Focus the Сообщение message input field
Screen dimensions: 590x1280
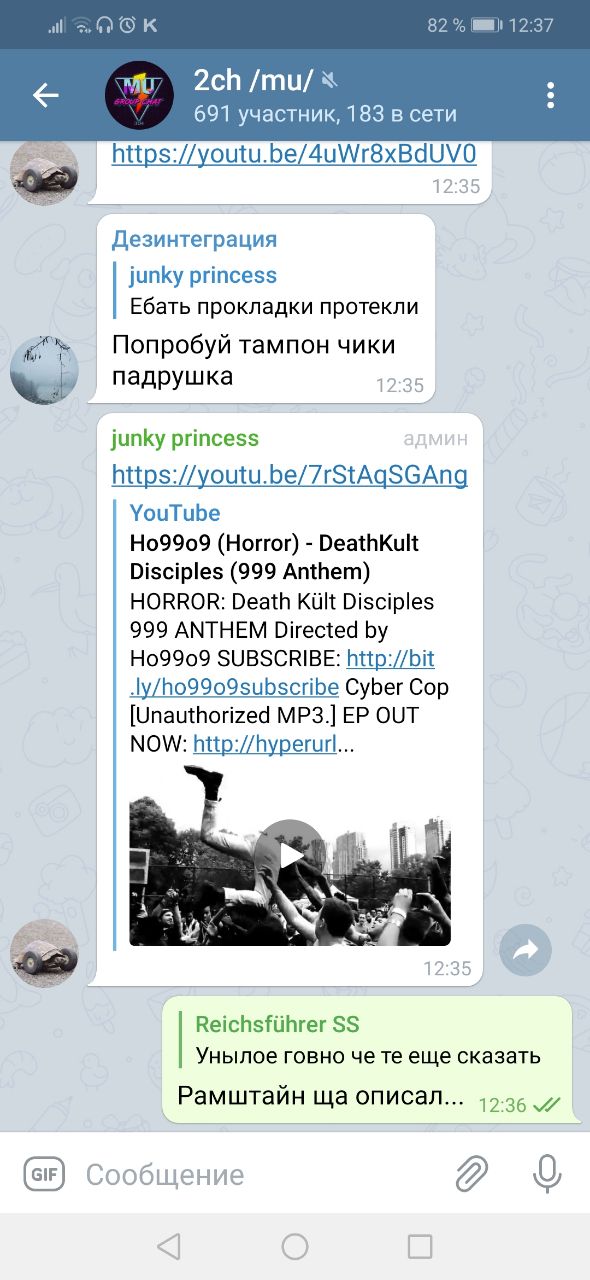[260, 1174]
